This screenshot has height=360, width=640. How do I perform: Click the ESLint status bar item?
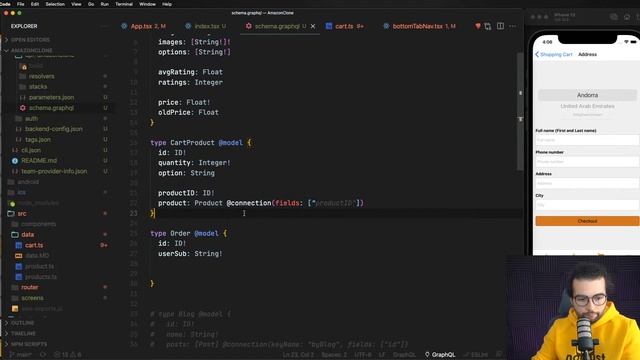coord(476,355)
